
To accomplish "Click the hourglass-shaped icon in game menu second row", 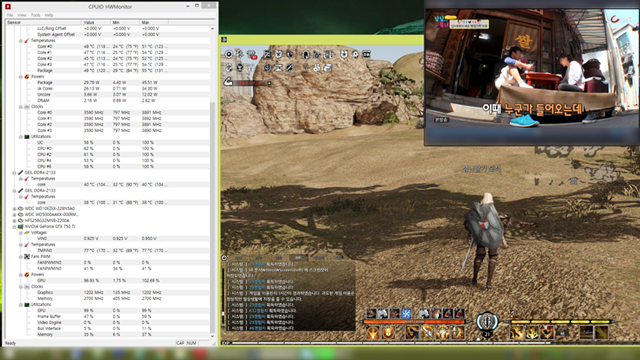I will tap(279, 68).
